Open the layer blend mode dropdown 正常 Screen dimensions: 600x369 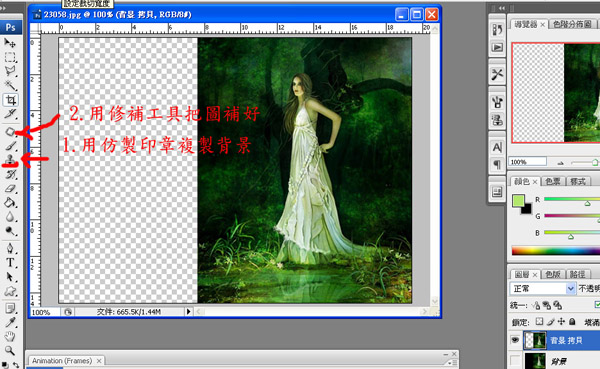[543, 289]
